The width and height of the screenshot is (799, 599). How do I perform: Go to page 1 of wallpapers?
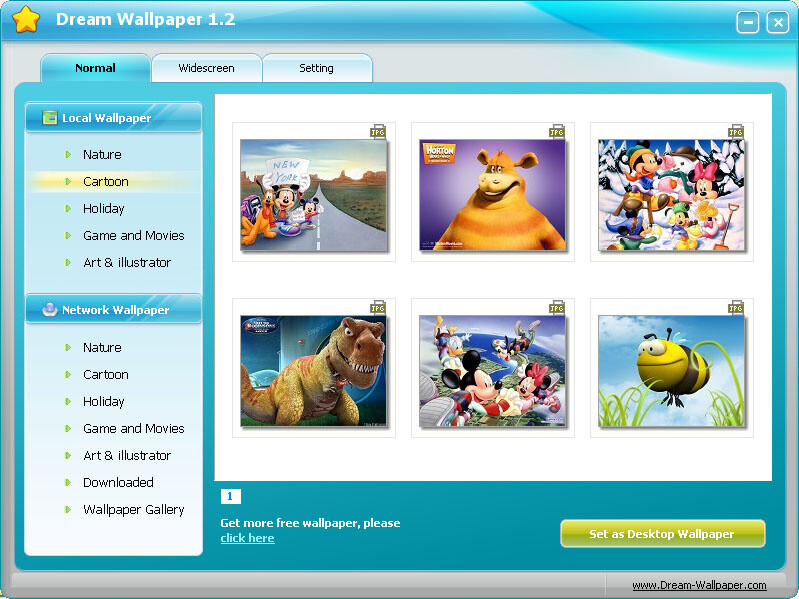(x=230, y=496)
